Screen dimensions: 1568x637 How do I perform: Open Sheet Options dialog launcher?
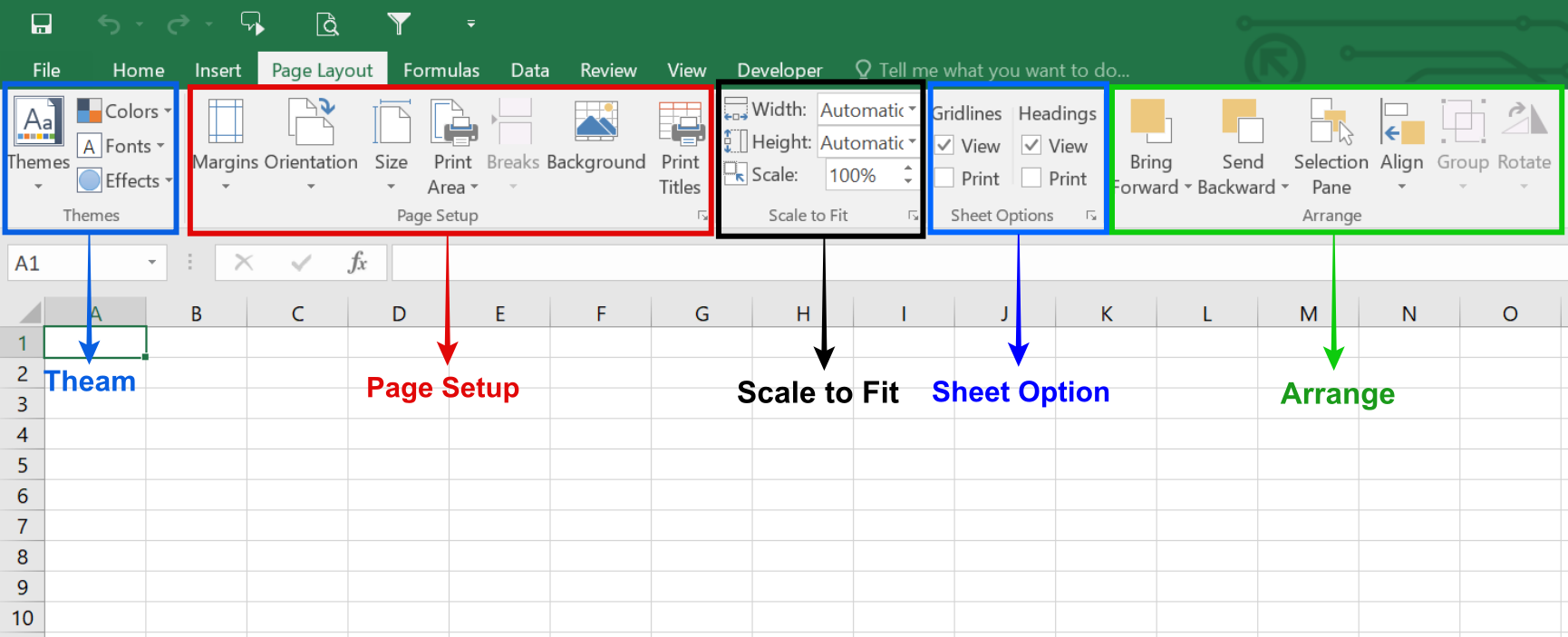1091,216
